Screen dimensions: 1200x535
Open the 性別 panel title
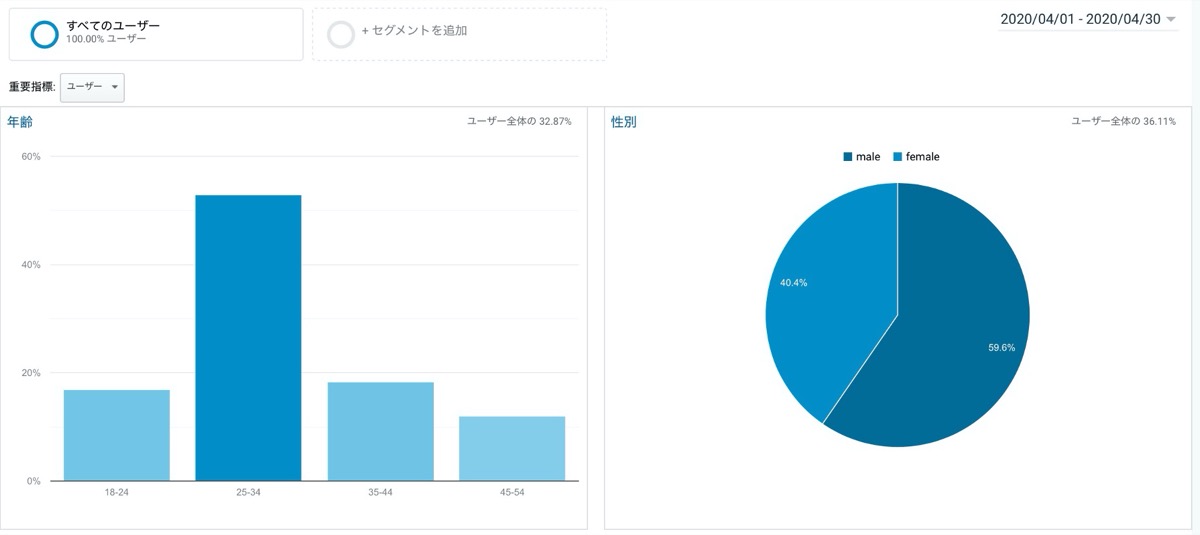tap(624, 122)
